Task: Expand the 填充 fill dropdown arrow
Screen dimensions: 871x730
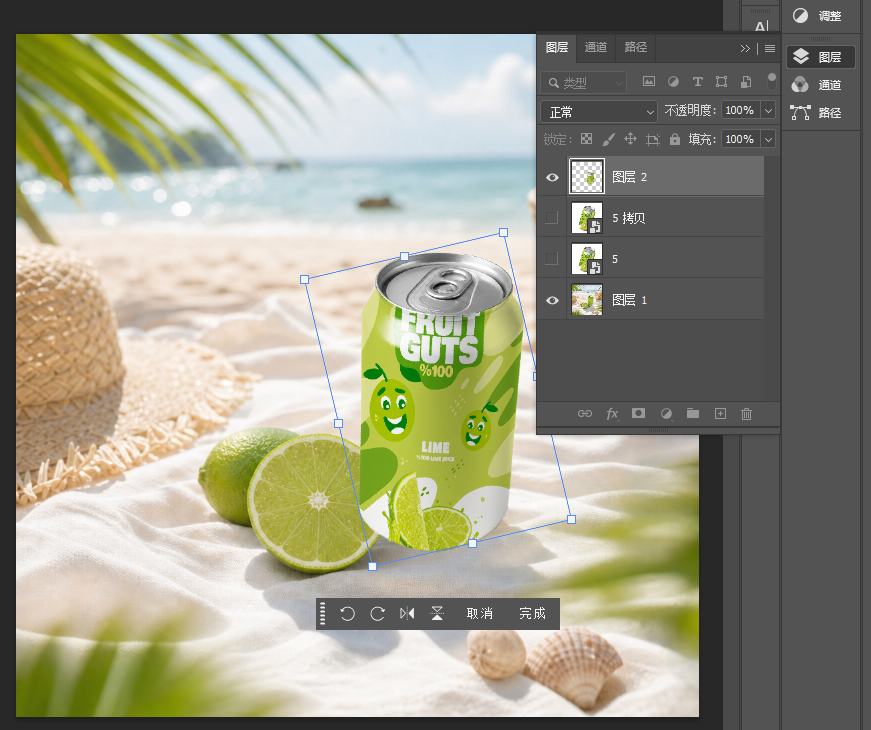Action: coord(768,139)
